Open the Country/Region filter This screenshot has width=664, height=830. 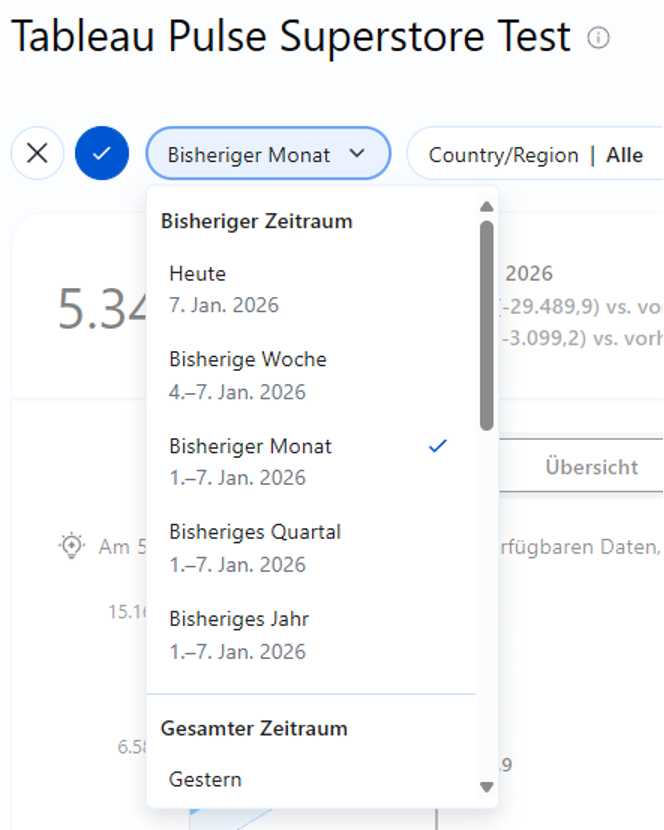tap(503, 155)
